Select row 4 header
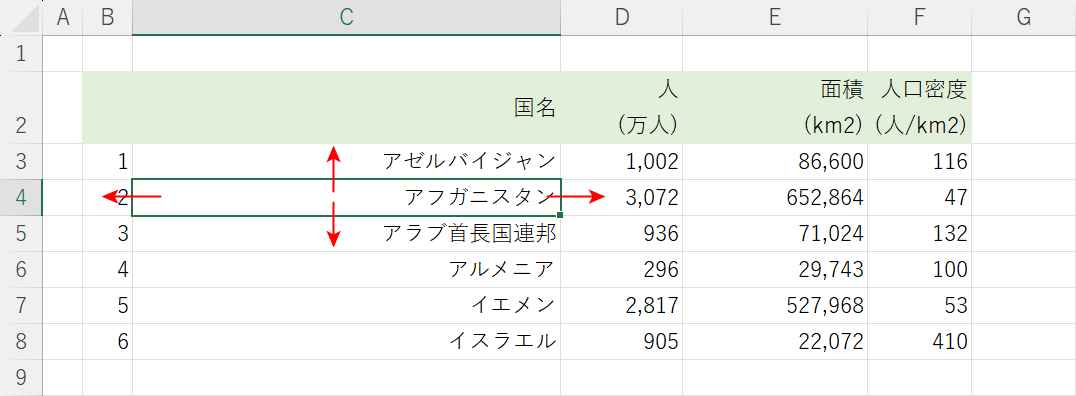Image resolution: width=1076 pixels, height=396 pixels. (21, 197)
